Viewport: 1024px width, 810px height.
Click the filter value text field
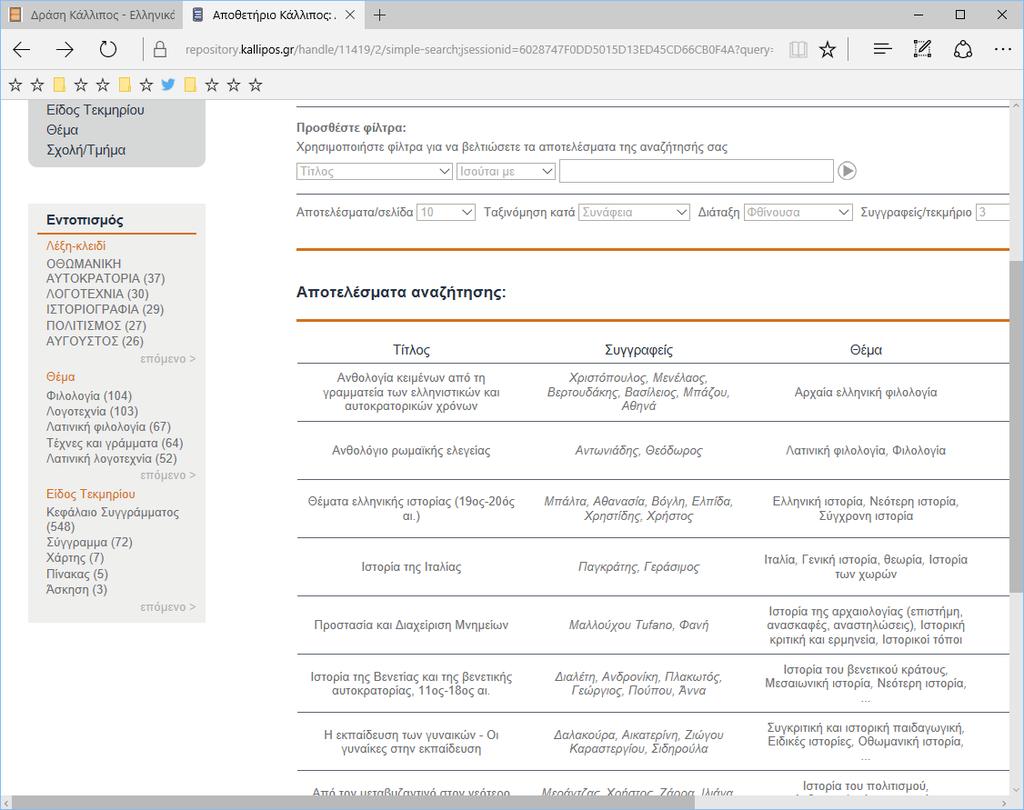(696, 171)
